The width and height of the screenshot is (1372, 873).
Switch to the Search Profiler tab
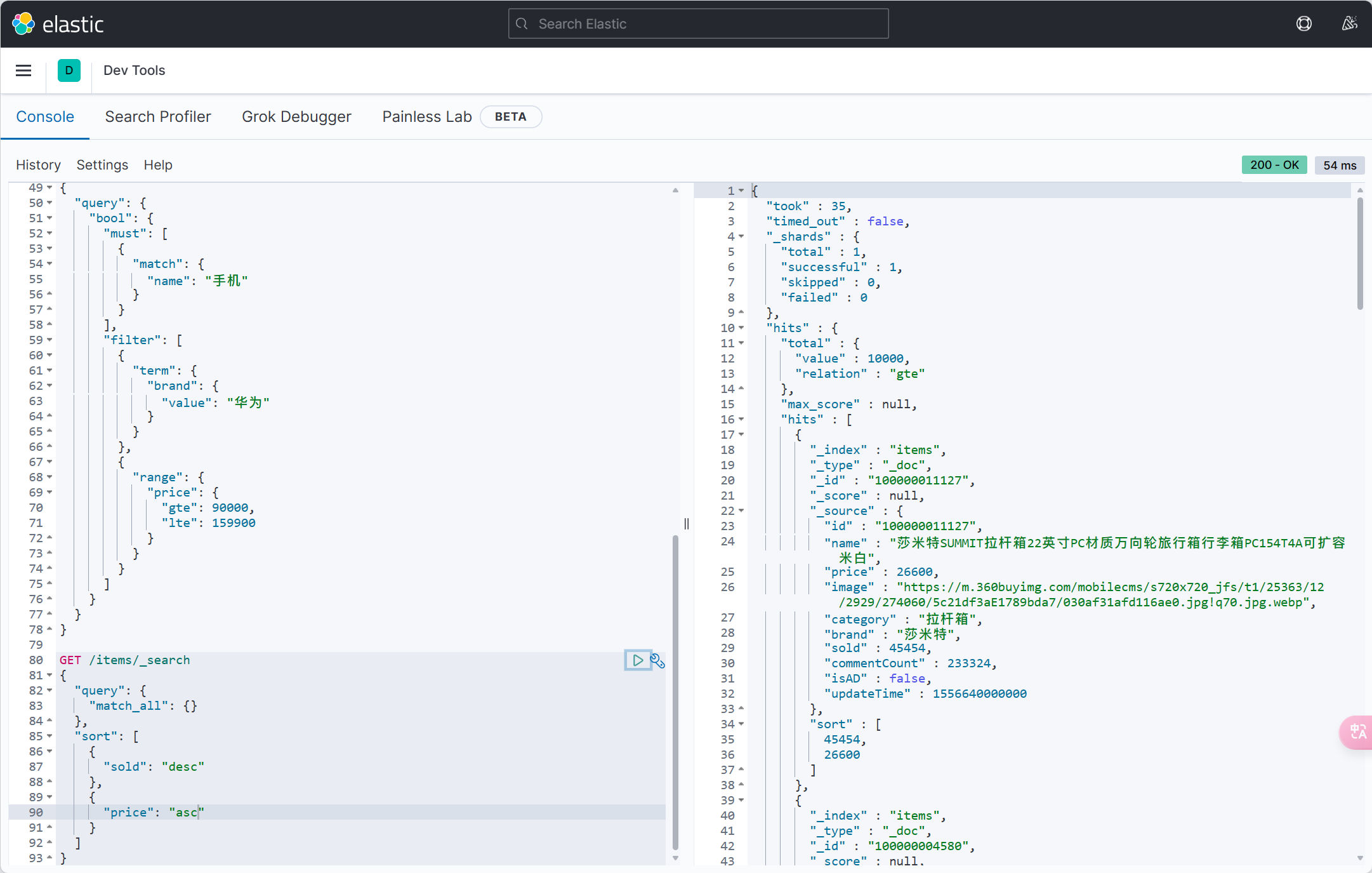click(158, 117)
